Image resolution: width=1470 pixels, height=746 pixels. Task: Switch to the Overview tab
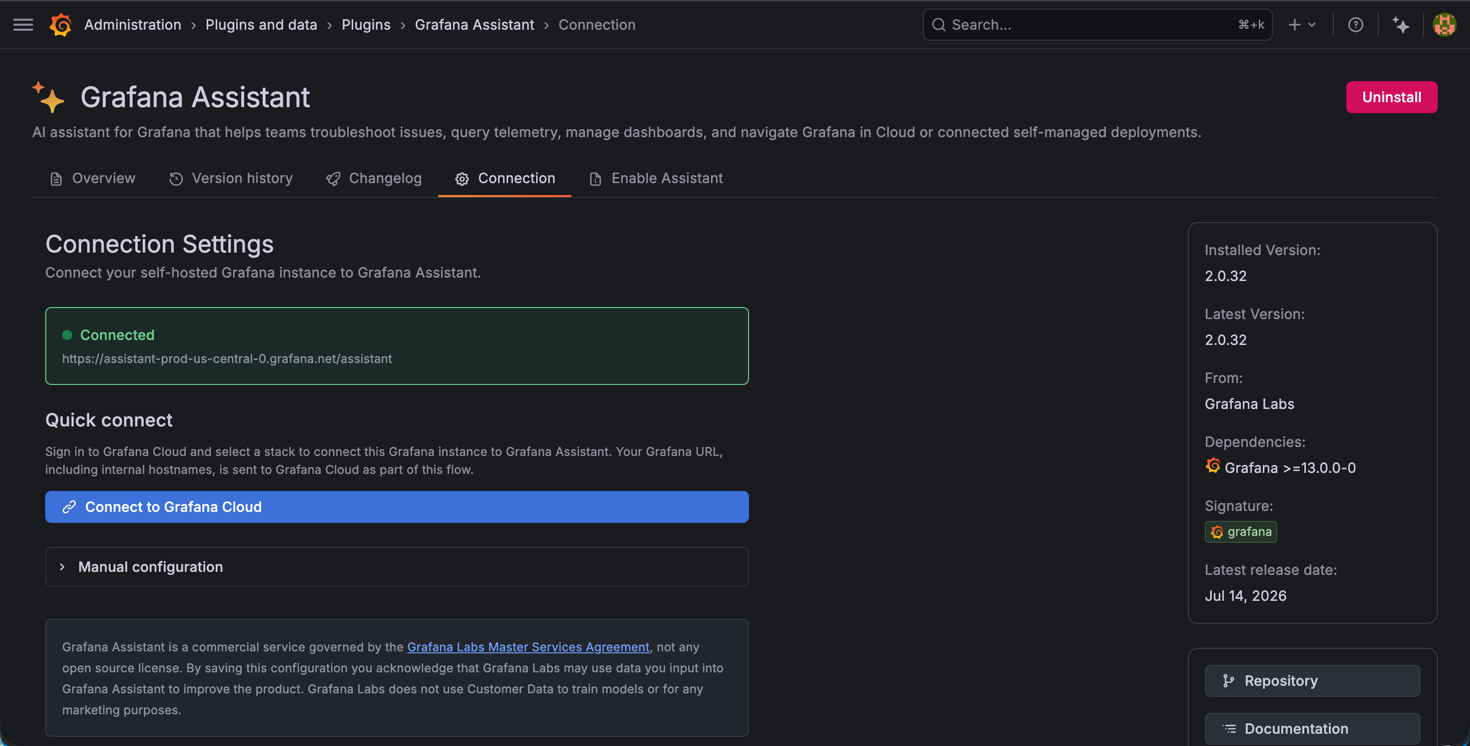click(92, 178)
